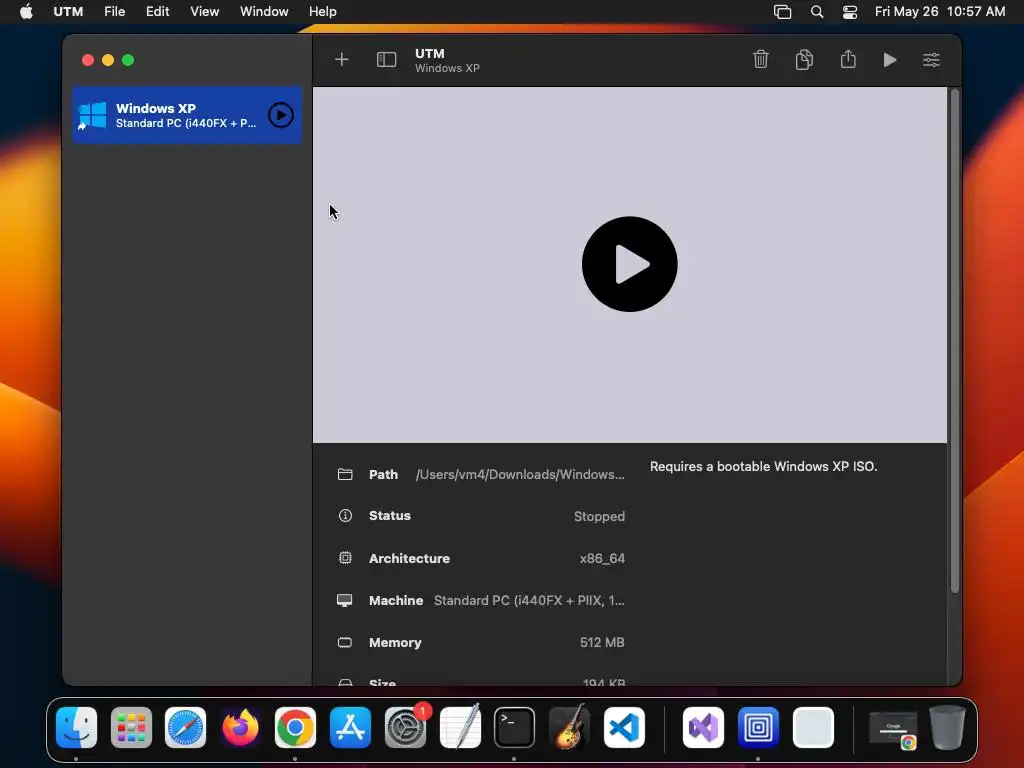Click the Architecture chip icon

(x=345, y=558)
